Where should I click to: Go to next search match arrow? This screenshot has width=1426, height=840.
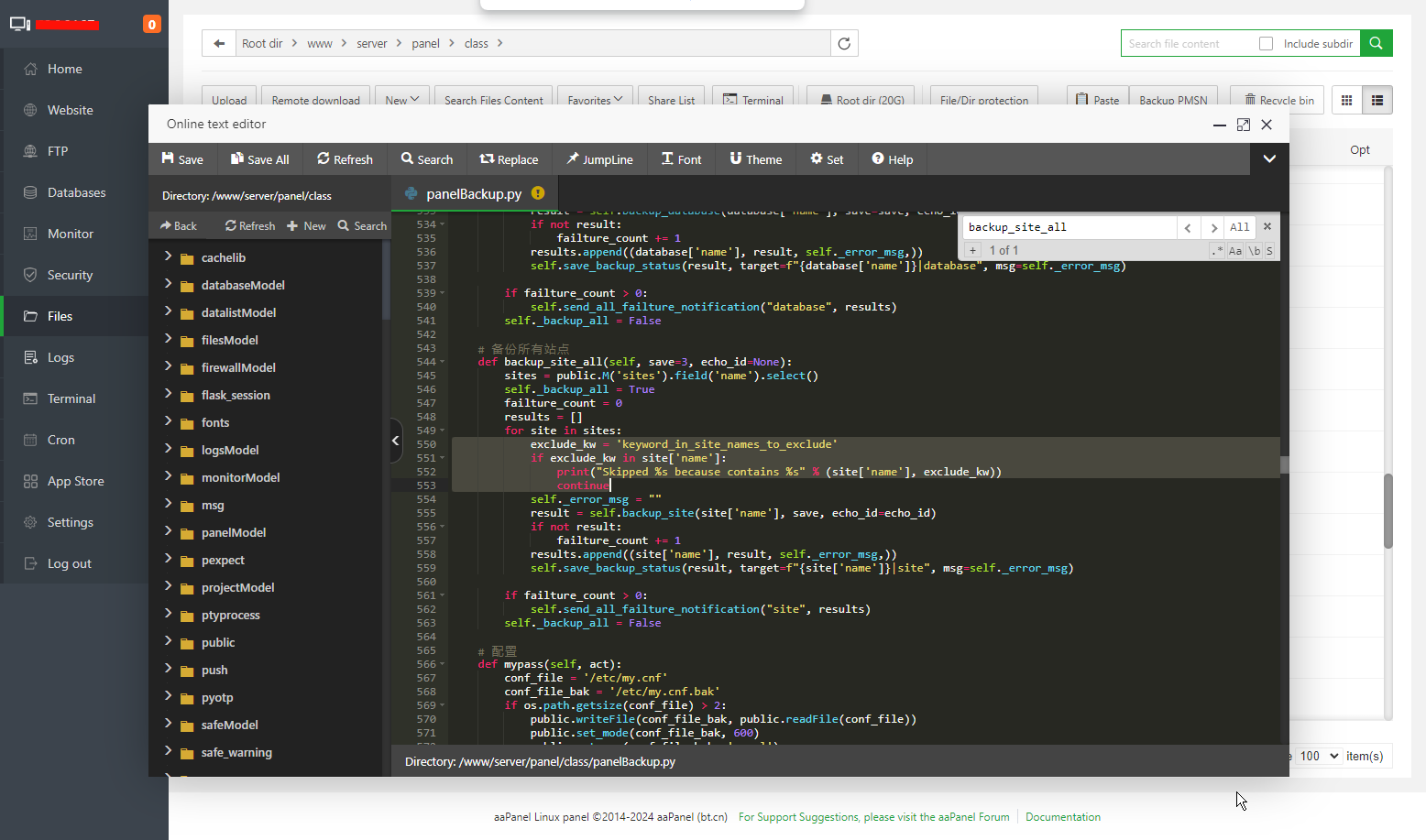[1213, 227]
